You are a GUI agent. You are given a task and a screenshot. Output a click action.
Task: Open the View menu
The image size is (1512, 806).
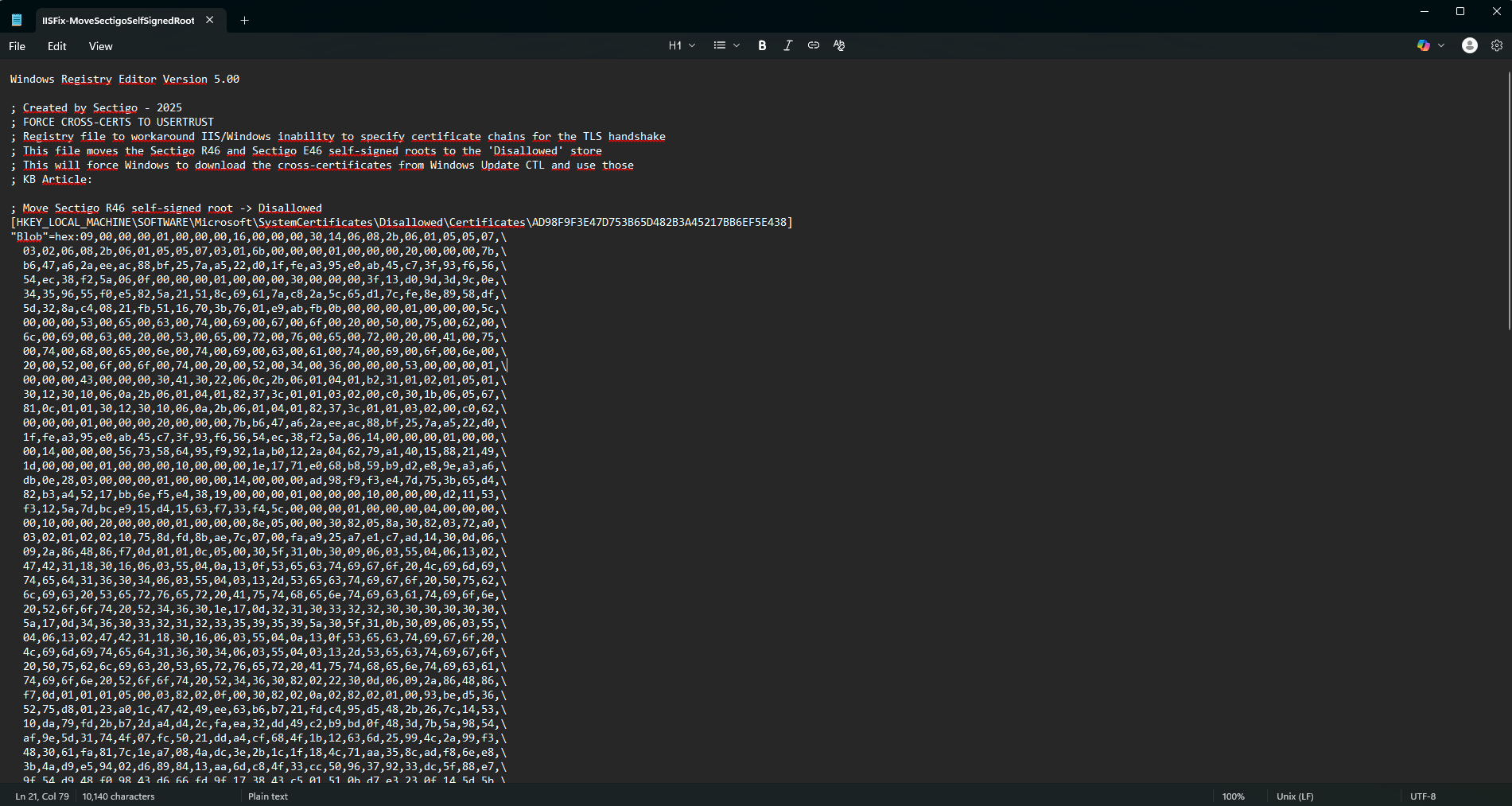(100, 46)
